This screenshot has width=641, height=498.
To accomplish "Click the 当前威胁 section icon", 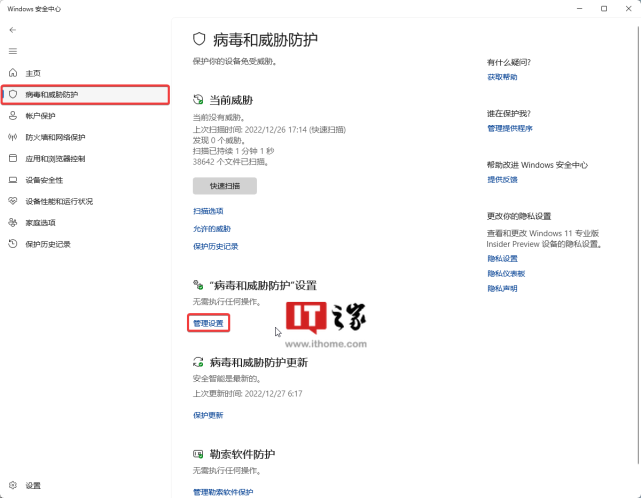I will coord(198,99).
